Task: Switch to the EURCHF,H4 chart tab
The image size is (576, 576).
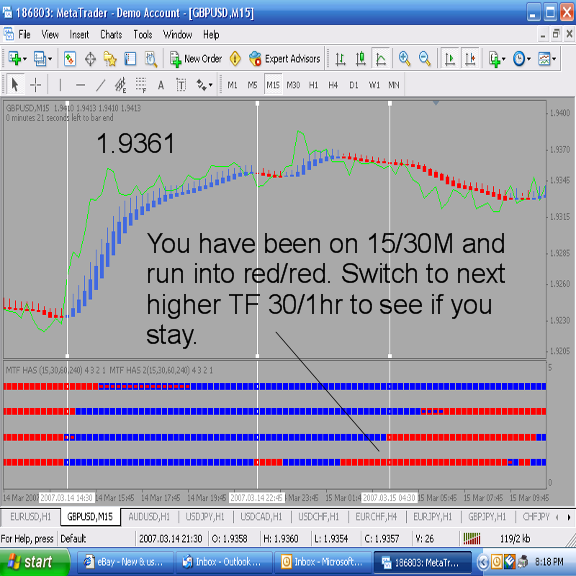Action: tap(376, 517)
